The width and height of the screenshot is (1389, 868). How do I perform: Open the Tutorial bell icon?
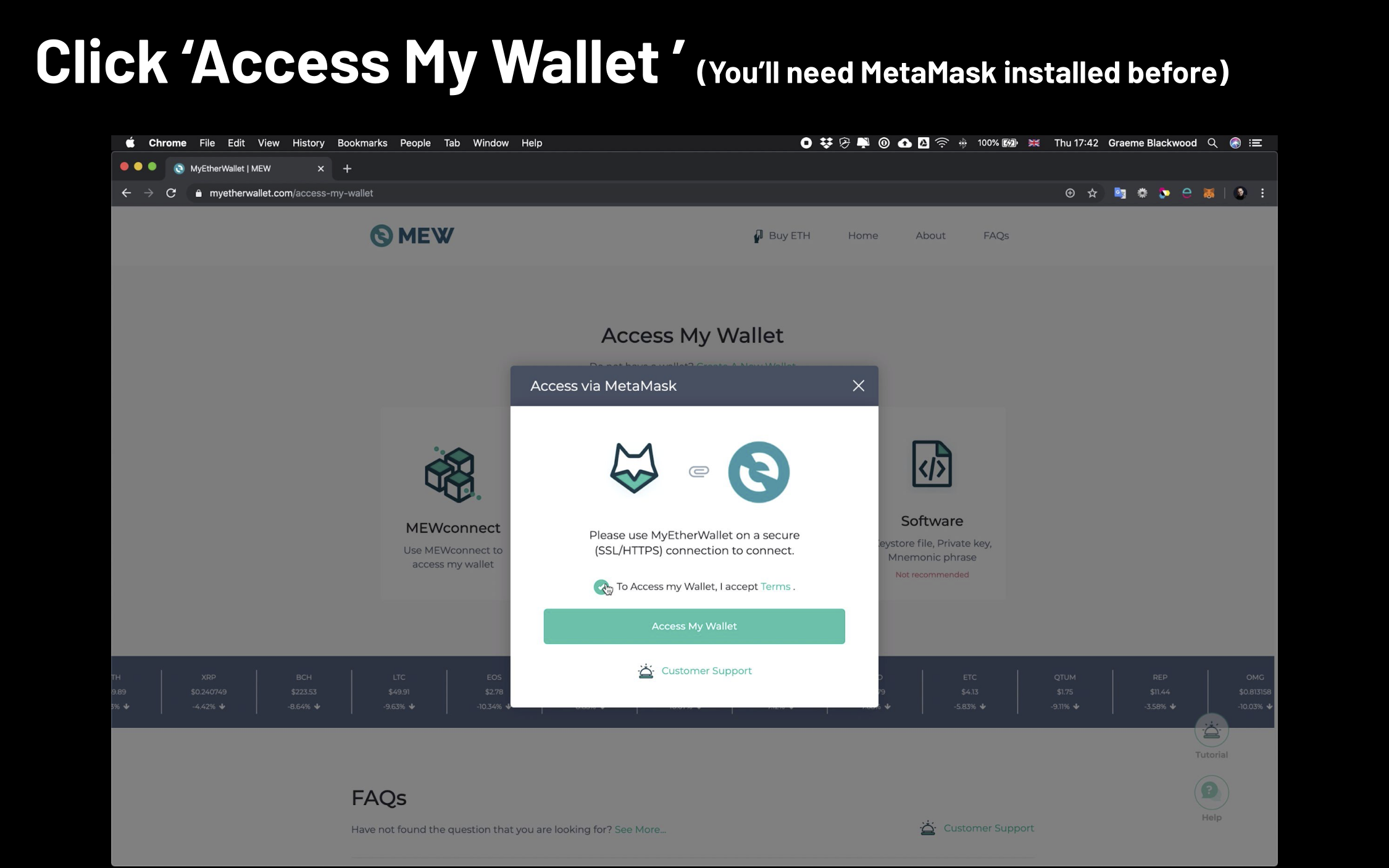click(1211, 731)
